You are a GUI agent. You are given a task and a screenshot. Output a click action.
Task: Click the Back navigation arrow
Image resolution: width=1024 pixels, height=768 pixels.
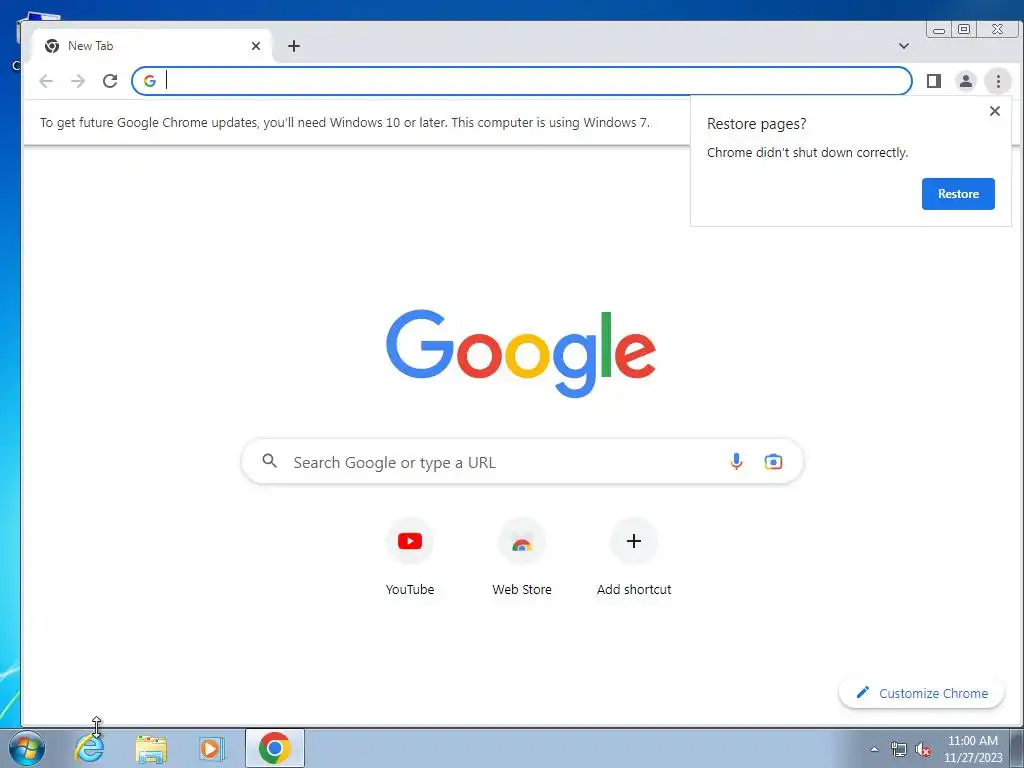46,81
